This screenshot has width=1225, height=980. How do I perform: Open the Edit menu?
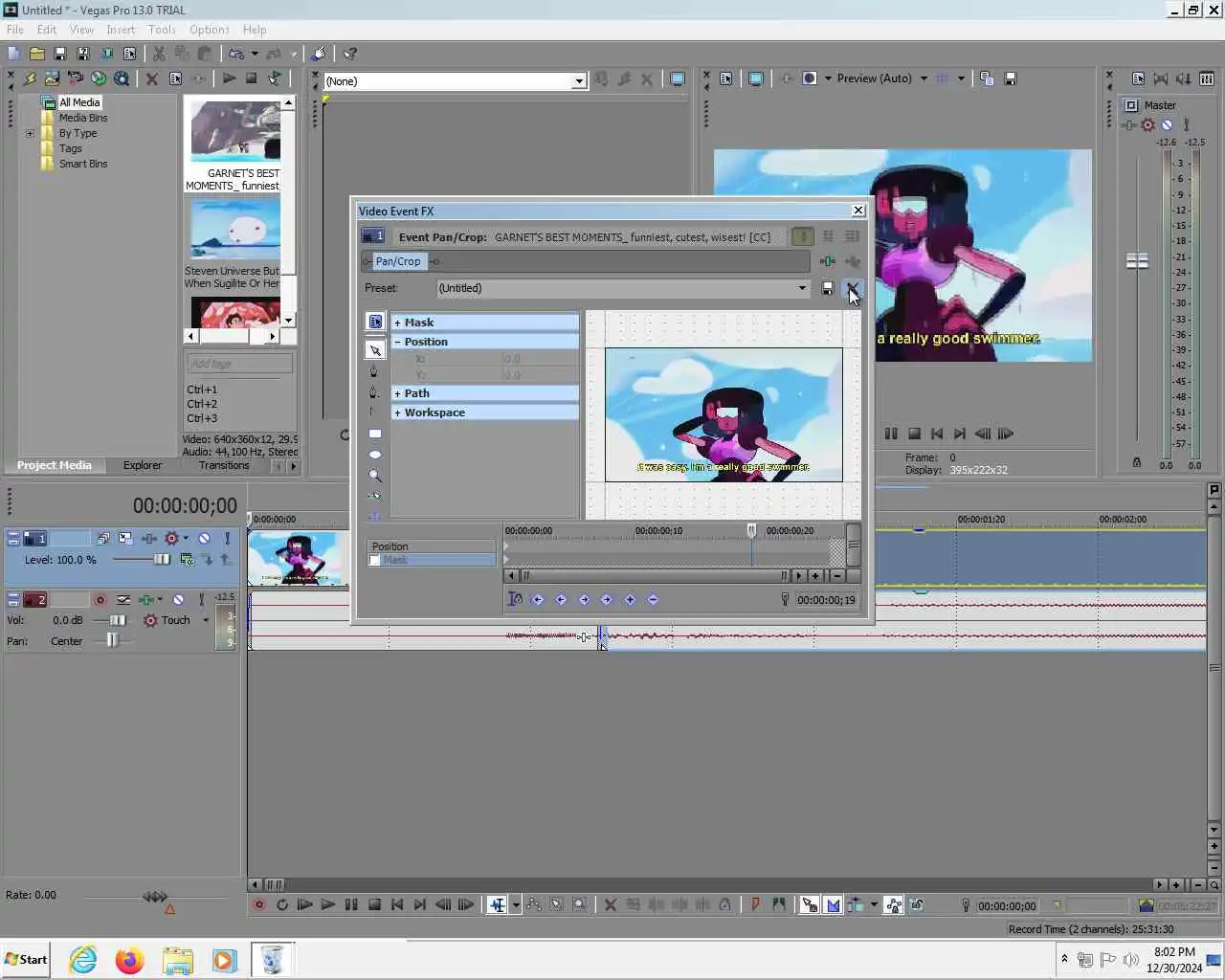click(x=47, y=30)
